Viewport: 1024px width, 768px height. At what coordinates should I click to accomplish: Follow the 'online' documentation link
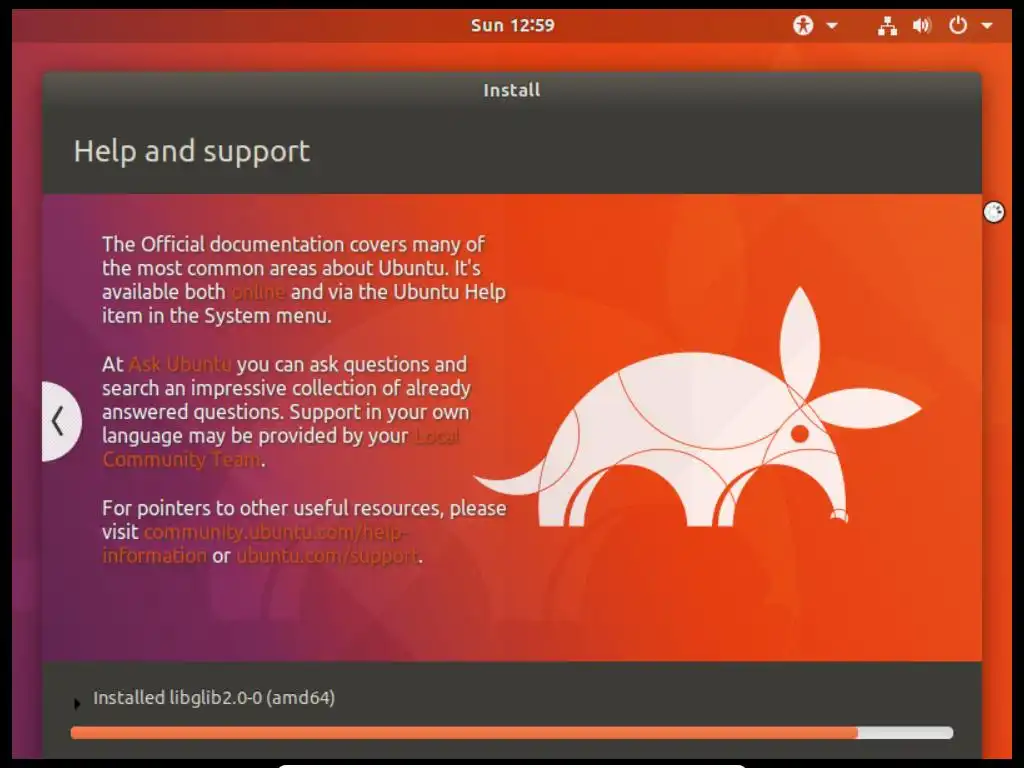click(258, 292)
